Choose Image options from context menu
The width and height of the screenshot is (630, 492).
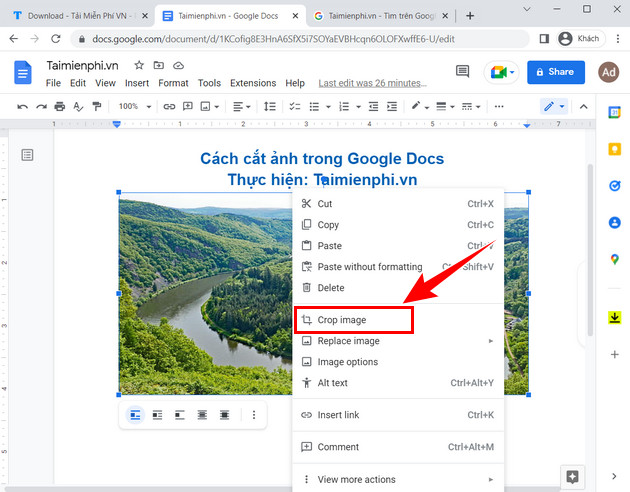pyautogui.click(x=398, y=362)
